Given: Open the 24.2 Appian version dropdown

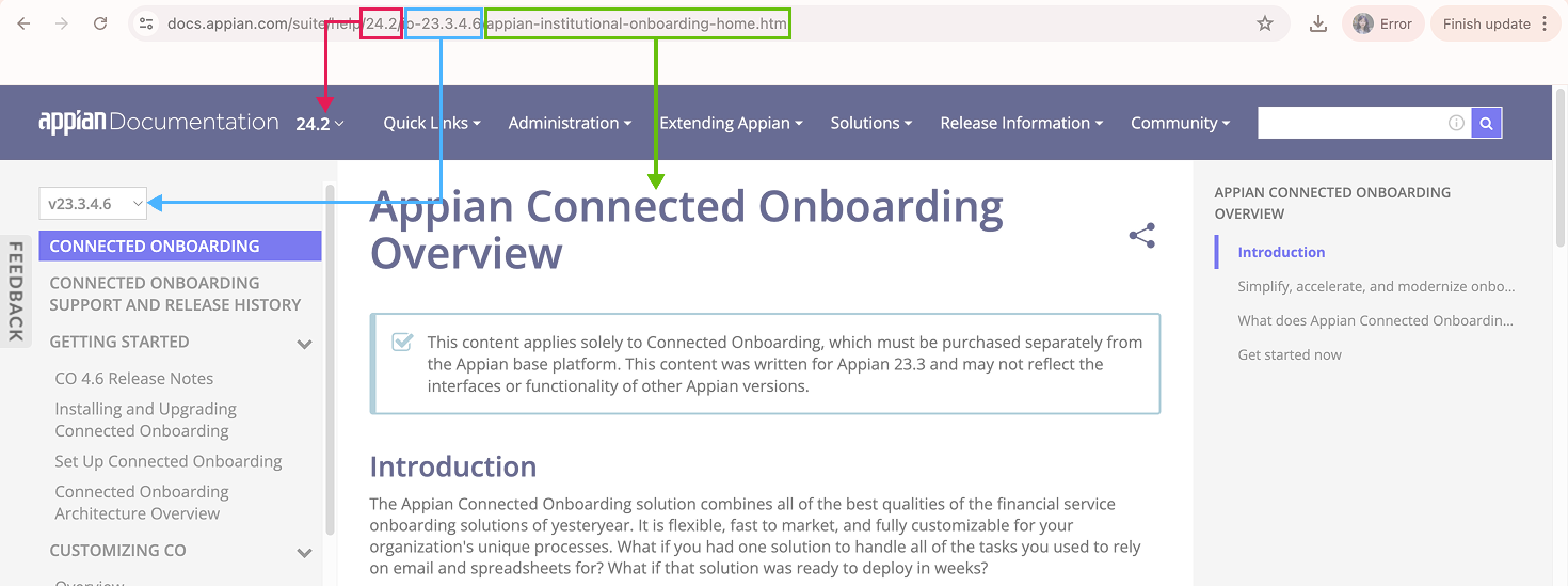Looking at the screenshot, I should [319, 124].
